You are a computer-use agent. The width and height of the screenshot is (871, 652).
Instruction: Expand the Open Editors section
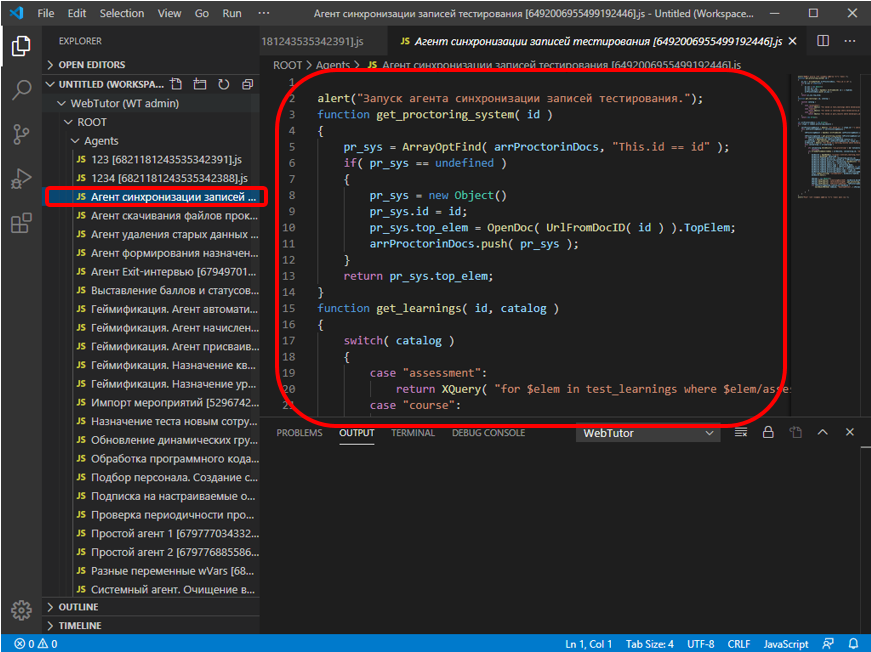pos(151,65)
